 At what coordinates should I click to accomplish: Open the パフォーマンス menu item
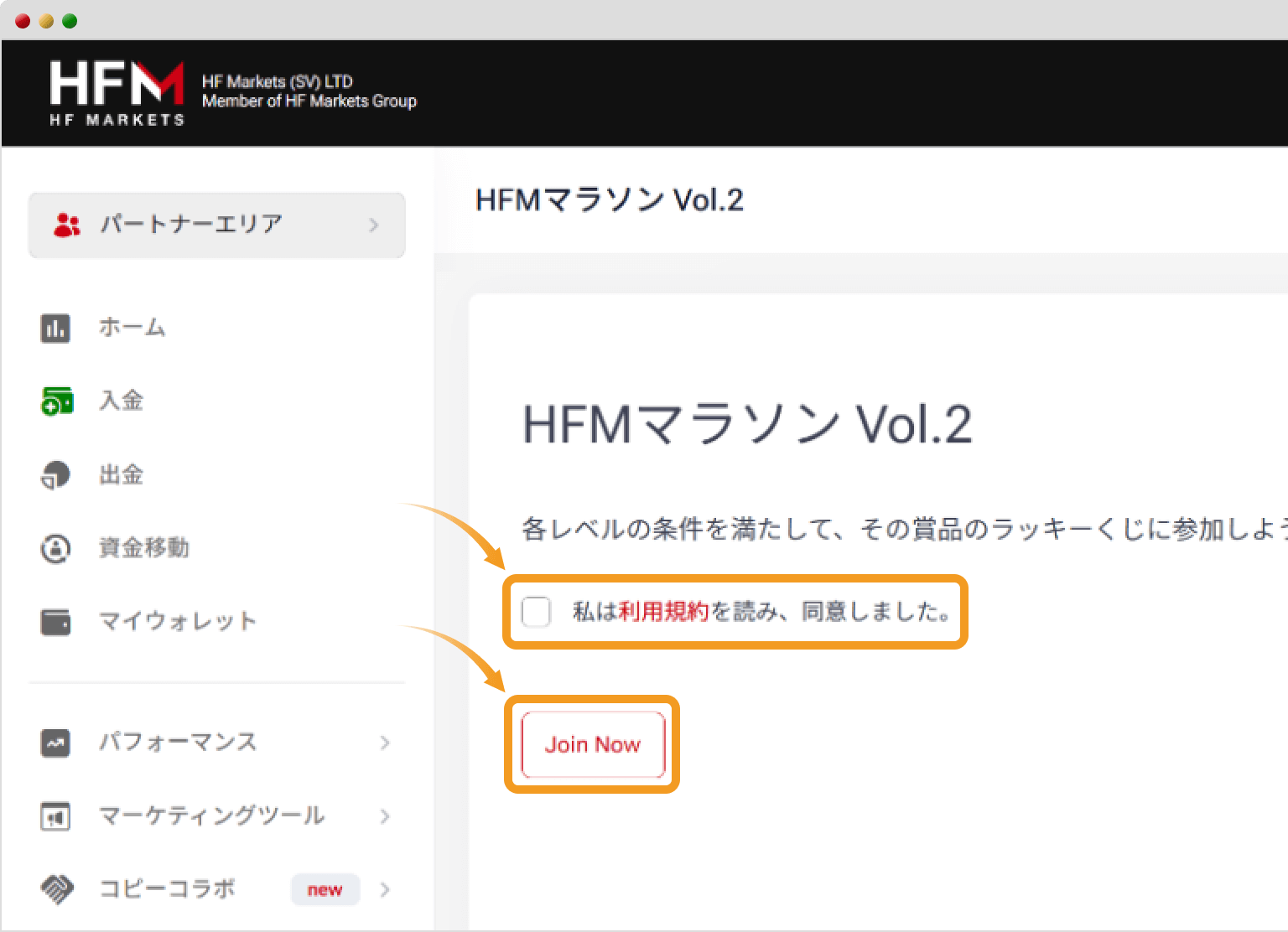[x=178, y=742]
